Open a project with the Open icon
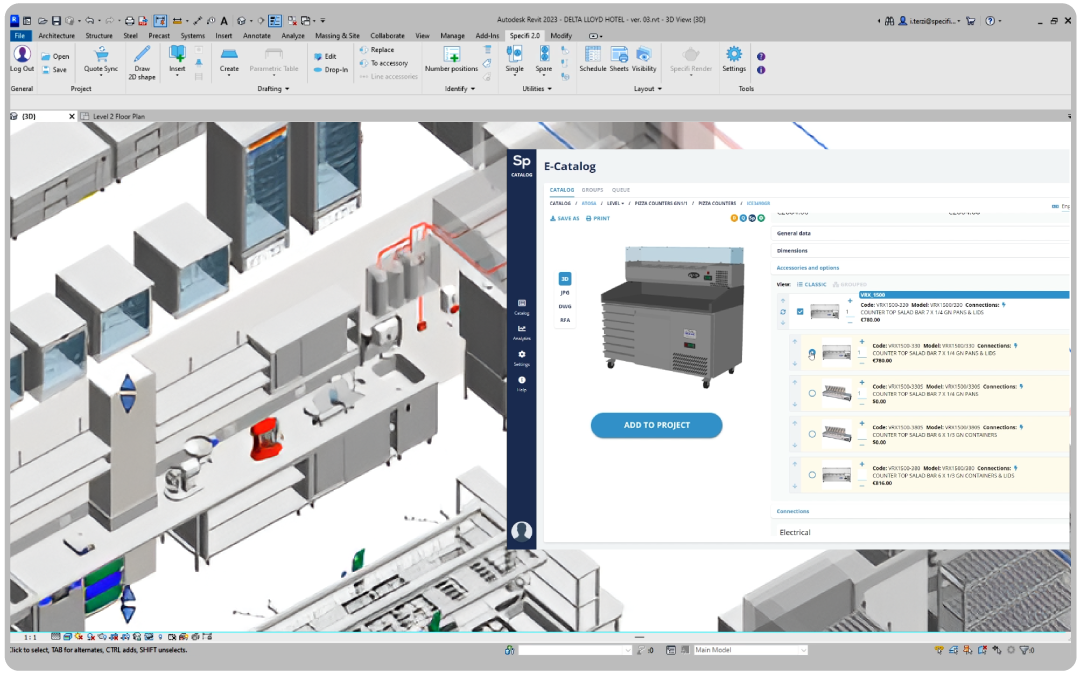The image size is (1080, 673). 55,56
